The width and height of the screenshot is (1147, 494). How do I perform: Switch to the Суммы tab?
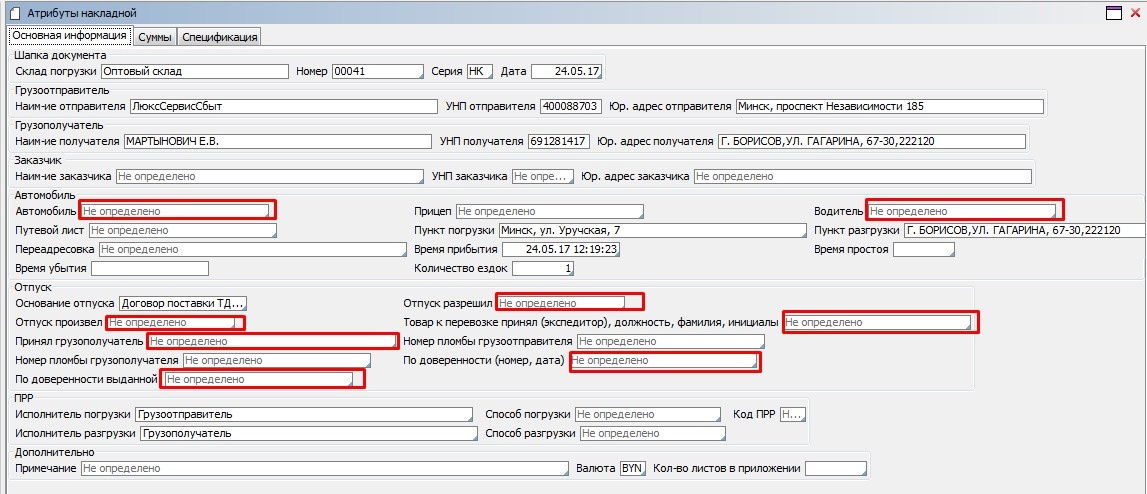[x=154, y=37]
